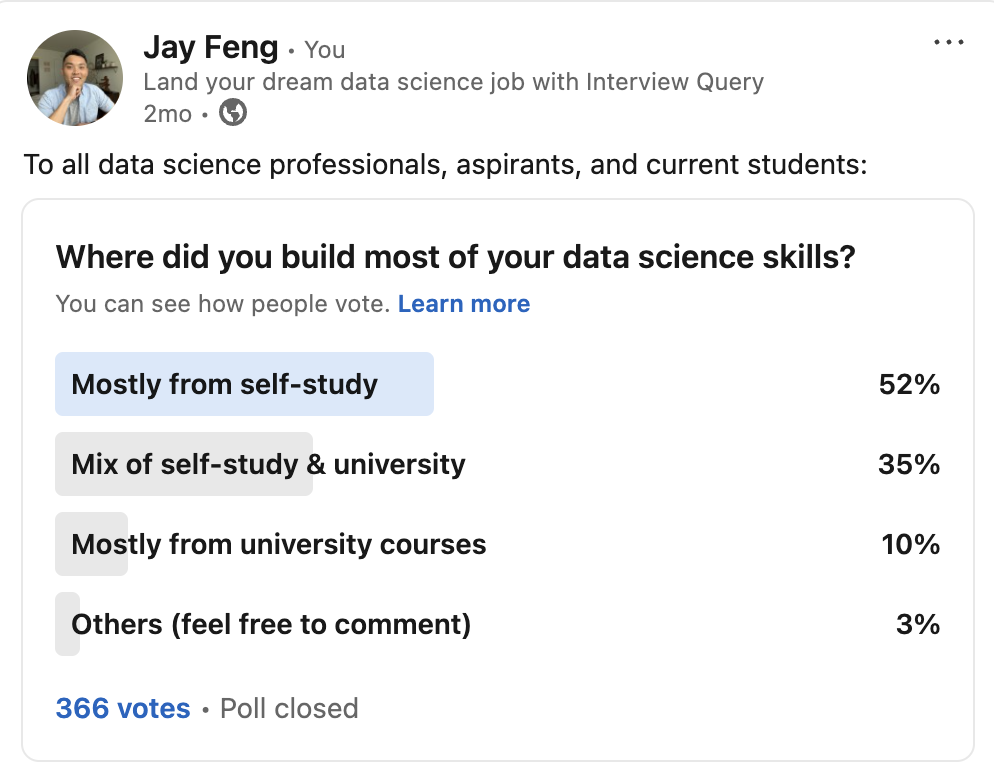
Task: Click the 52% result for self-study
Action: click(x=909, y=384)
